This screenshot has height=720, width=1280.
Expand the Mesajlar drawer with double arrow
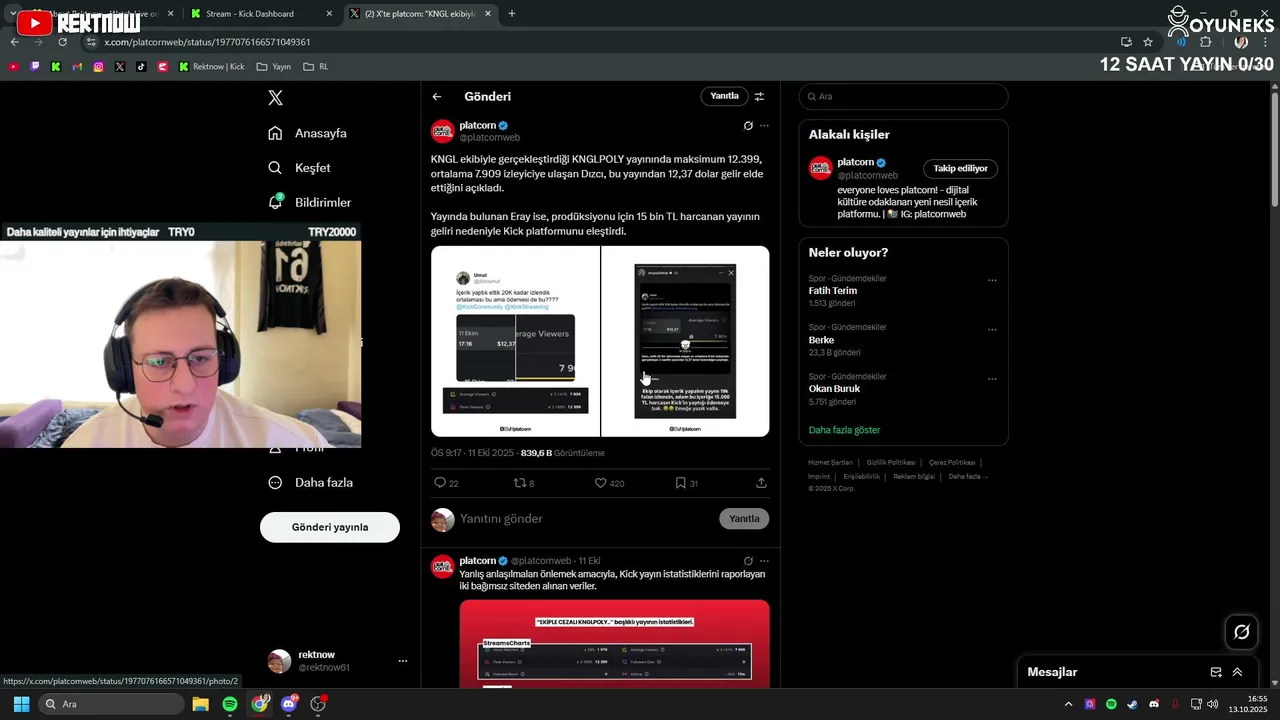[x=1237, y=672]
